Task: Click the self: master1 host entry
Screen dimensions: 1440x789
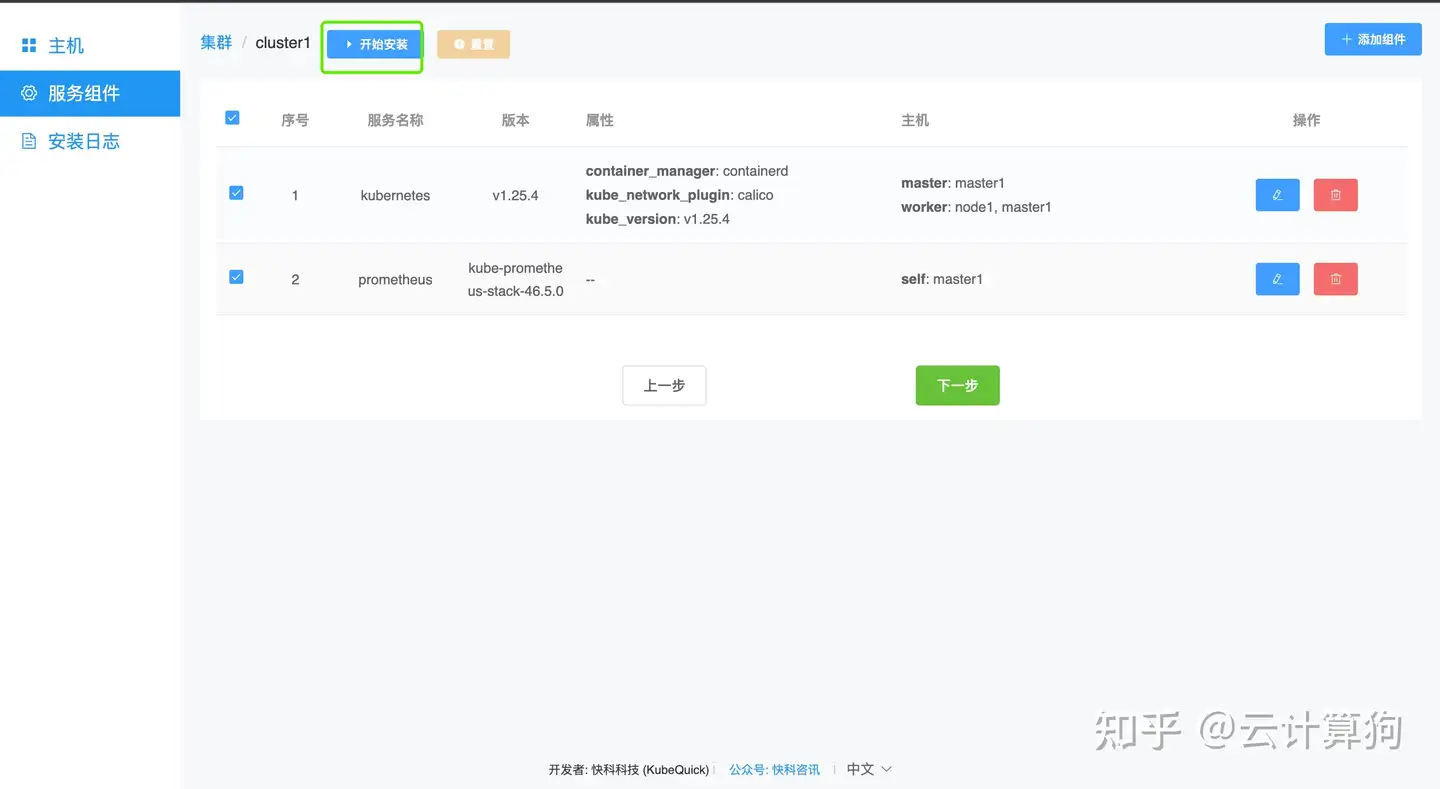Action: coord(942,279)
